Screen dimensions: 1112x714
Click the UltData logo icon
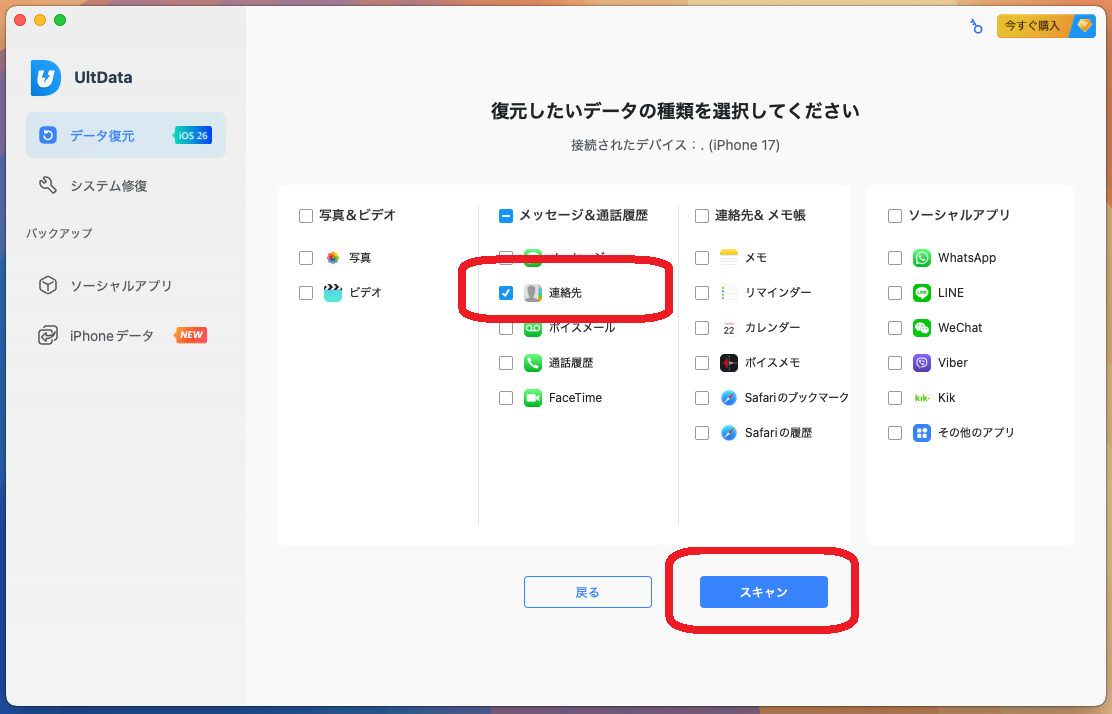pyautogui.click(x=45, y=77)
